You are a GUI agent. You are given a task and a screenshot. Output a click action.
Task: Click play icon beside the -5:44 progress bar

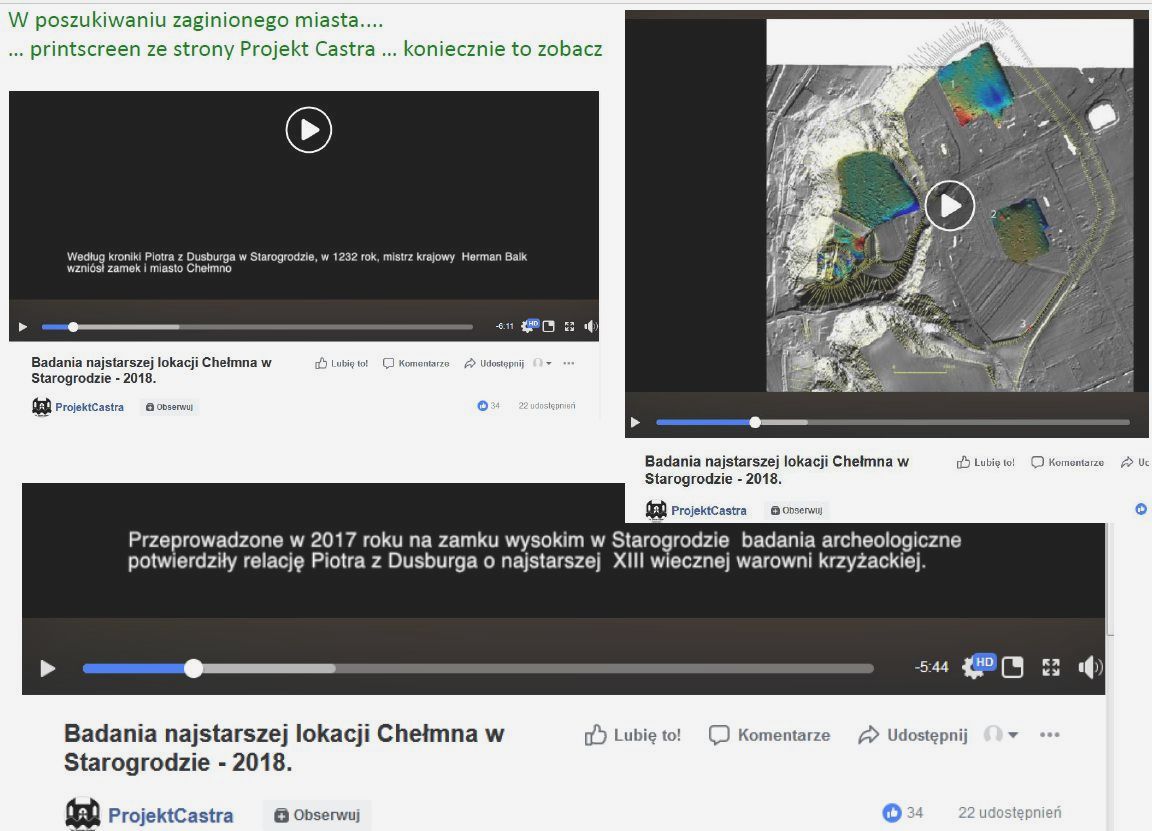[x=48, y=668]
